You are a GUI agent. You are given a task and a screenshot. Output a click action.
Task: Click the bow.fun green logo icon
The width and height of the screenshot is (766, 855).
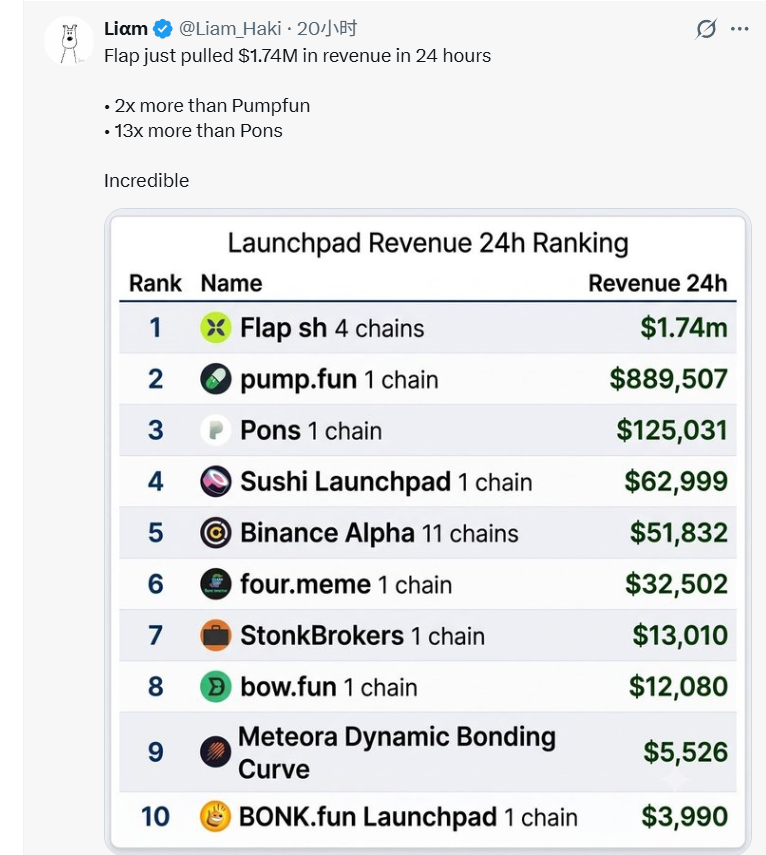(x=215, y=687)
